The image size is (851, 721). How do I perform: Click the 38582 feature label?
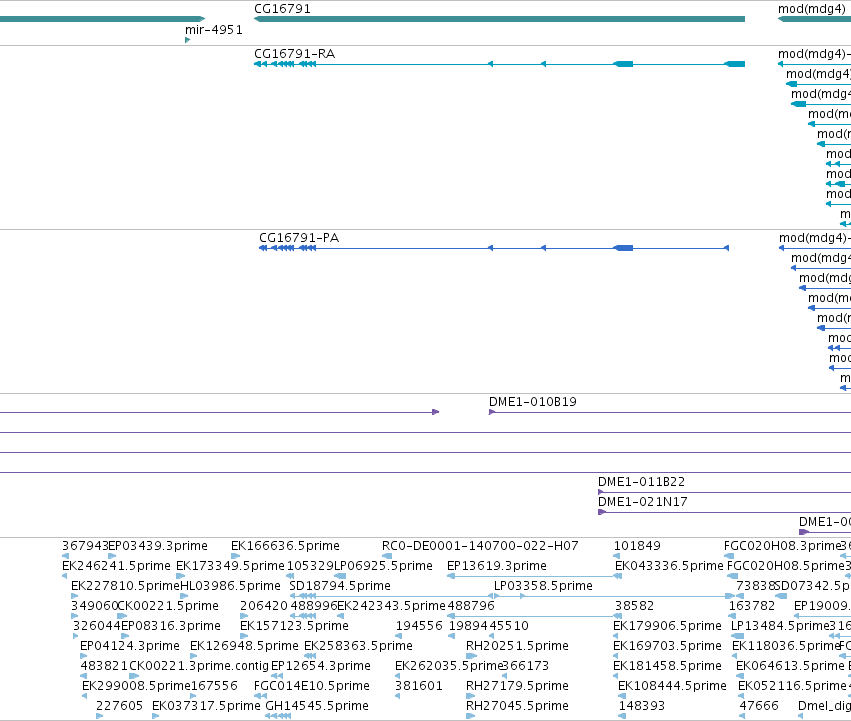pyautogui.click(x=634, y=606)
